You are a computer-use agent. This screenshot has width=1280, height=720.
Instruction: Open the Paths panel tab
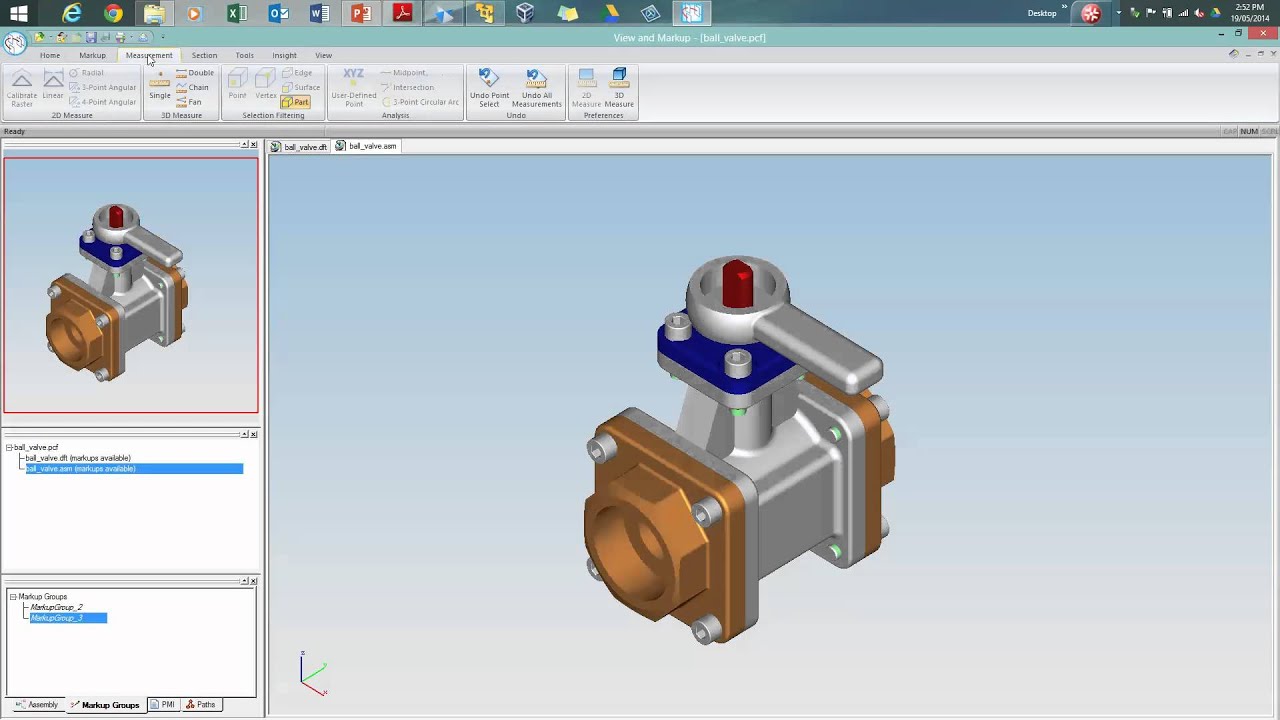click(201, 705)
